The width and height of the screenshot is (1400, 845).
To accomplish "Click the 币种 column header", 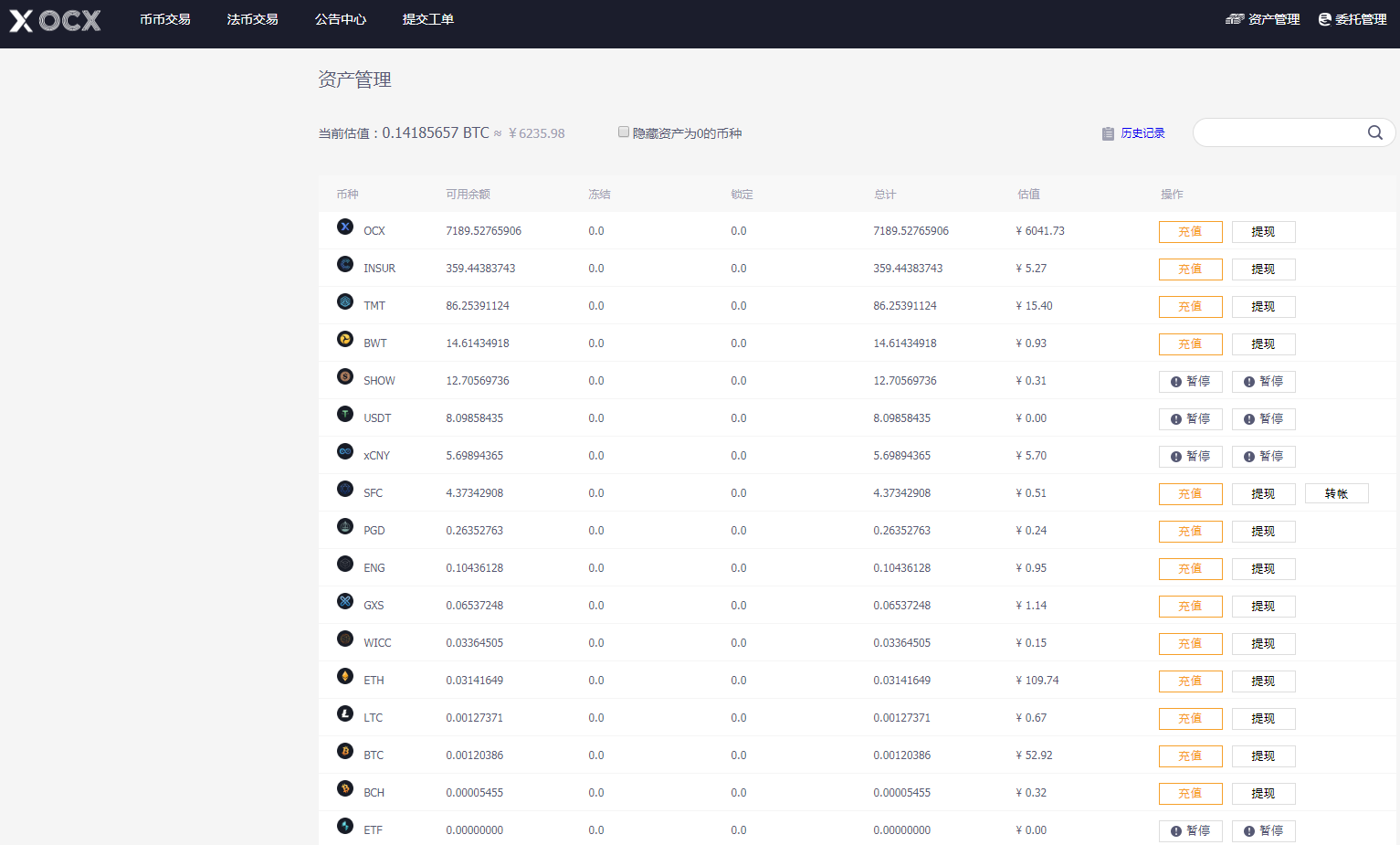I will (347, 194).
